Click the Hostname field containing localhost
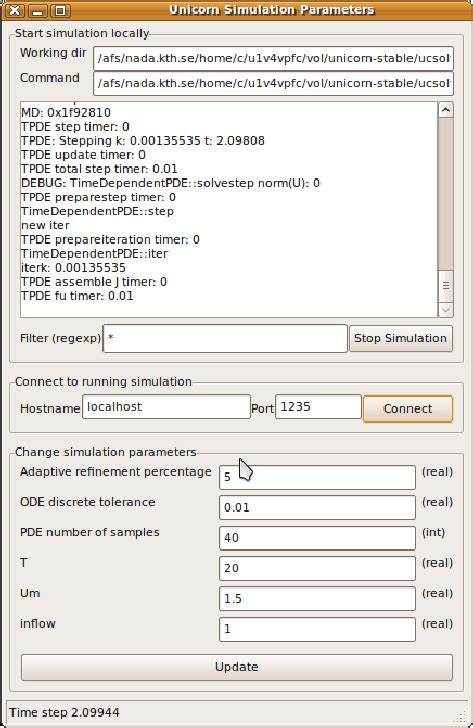Image resolution: width=473 pixels, height=728 pixels. (166, 407)
